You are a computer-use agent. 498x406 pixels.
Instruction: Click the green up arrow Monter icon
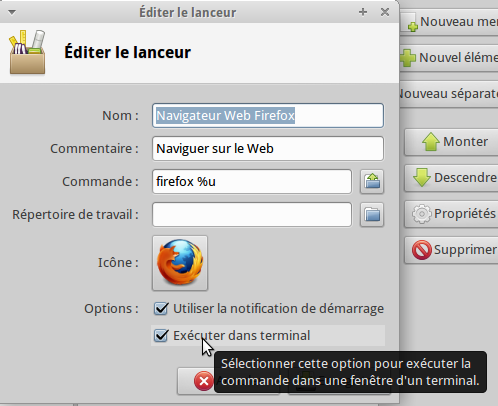pos(431,141)
